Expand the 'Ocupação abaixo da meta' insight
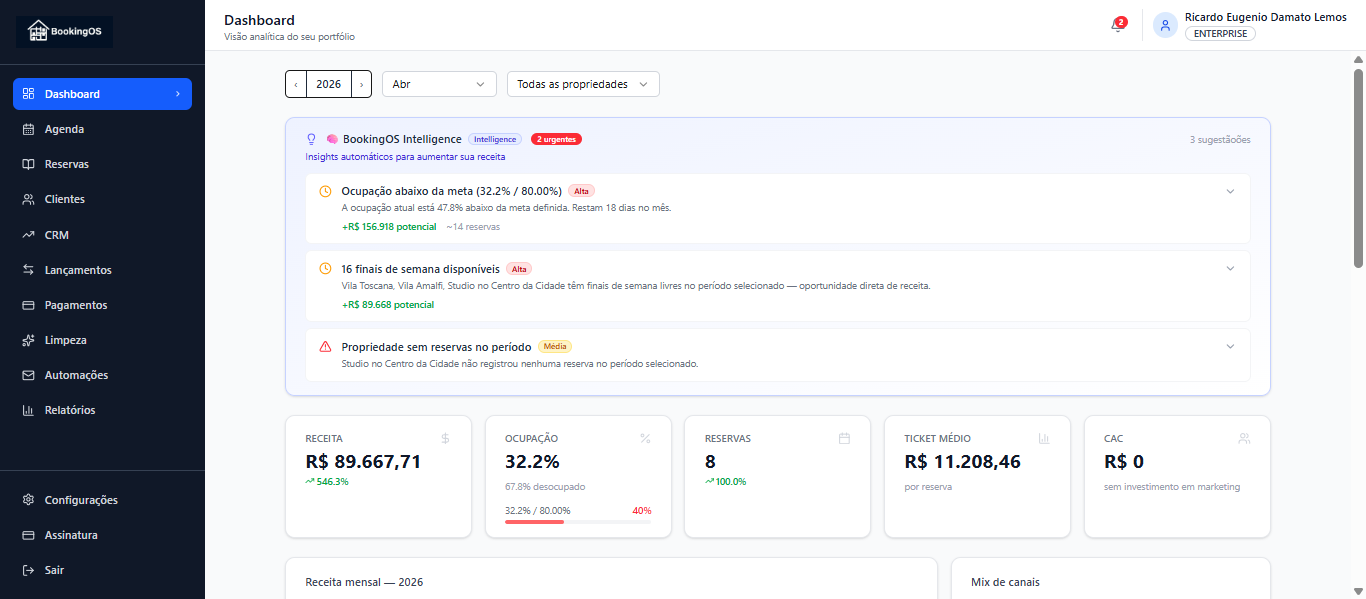Image resolution: width=1366 pixels, height=599 pixels. (1231, 190)
